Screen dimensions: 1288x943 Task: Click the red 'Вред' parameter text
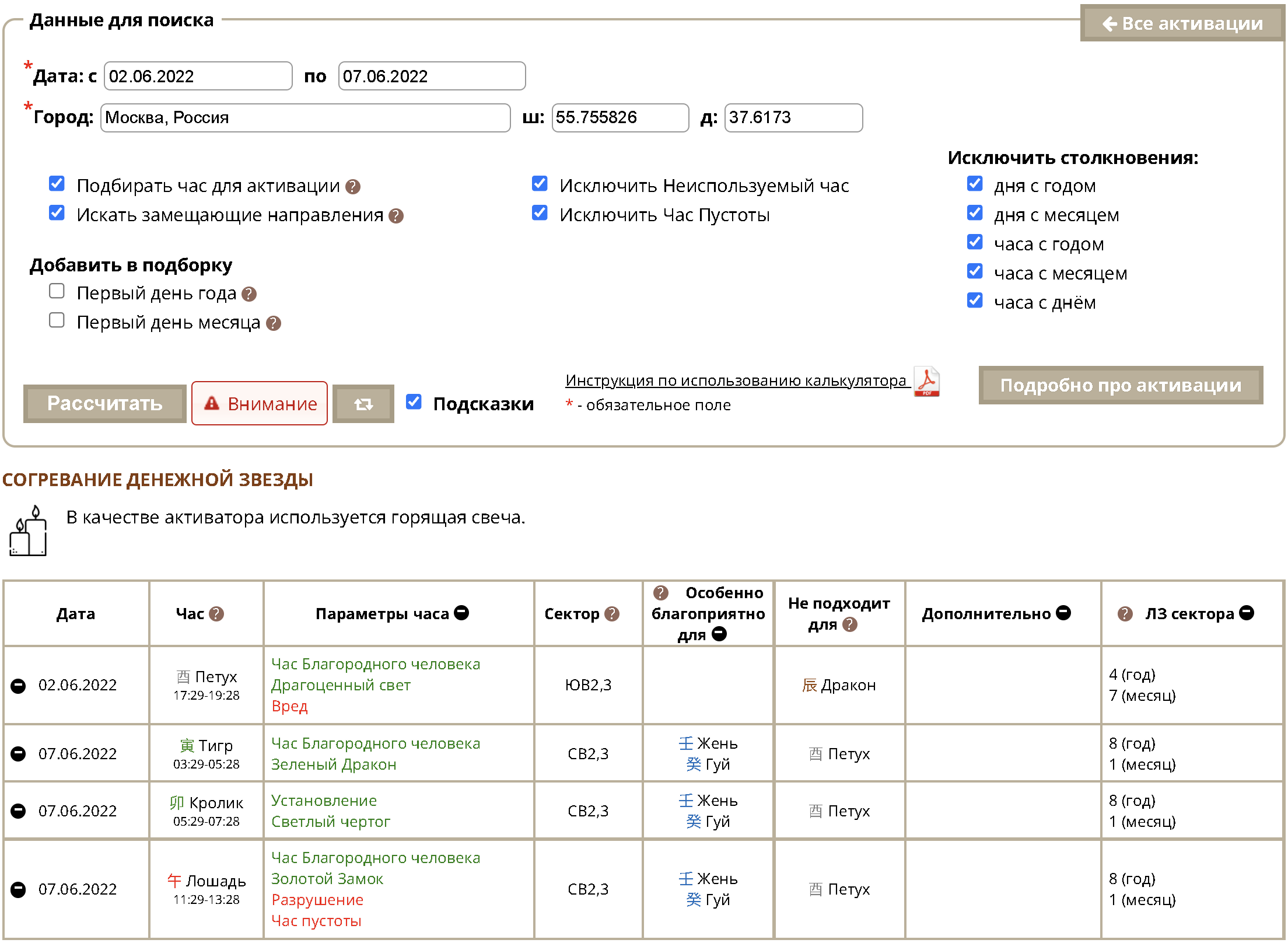(289, 707)
